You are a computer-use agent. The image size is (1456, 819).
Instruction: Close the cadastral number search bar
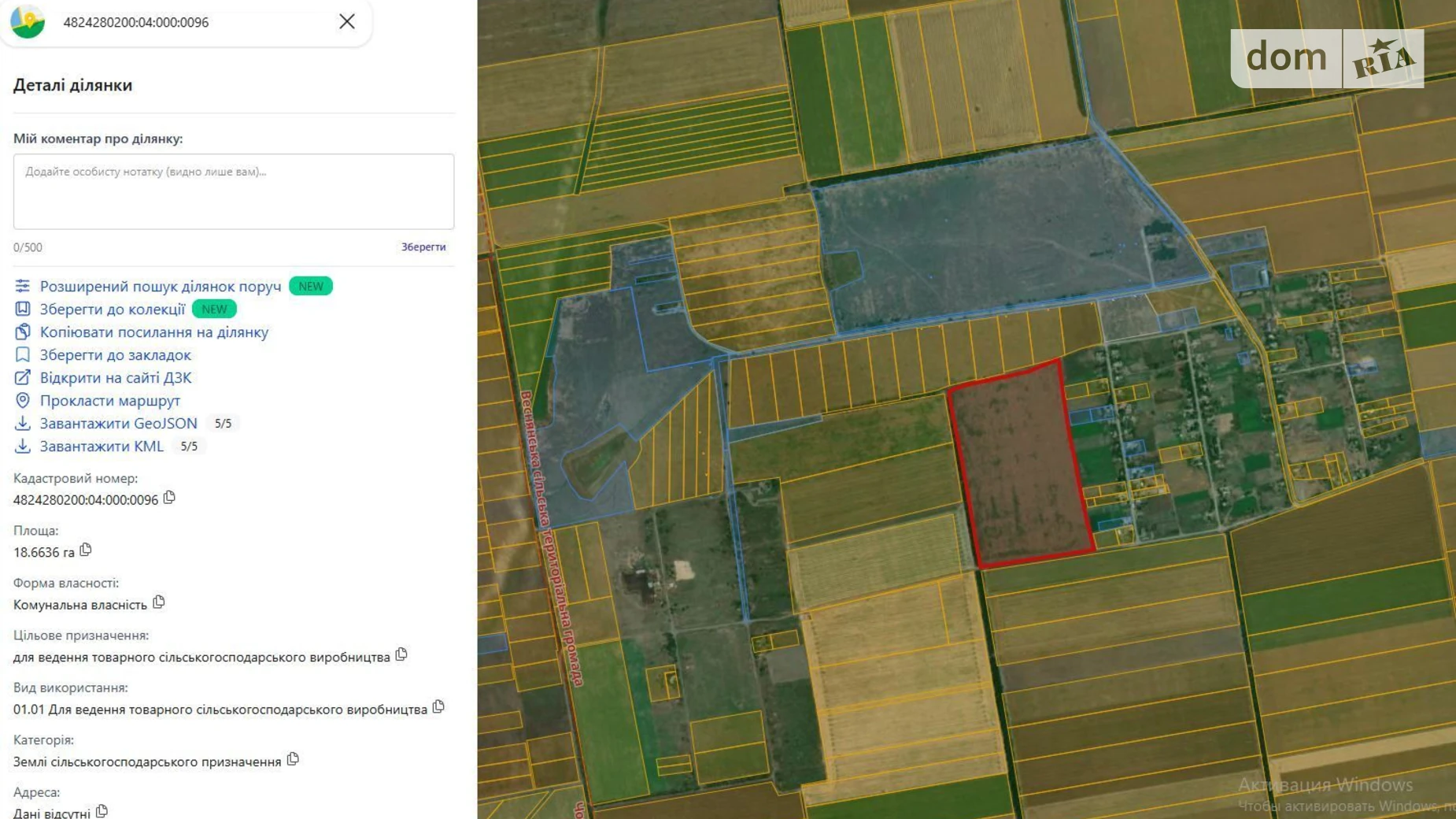(x=347, y=21)
